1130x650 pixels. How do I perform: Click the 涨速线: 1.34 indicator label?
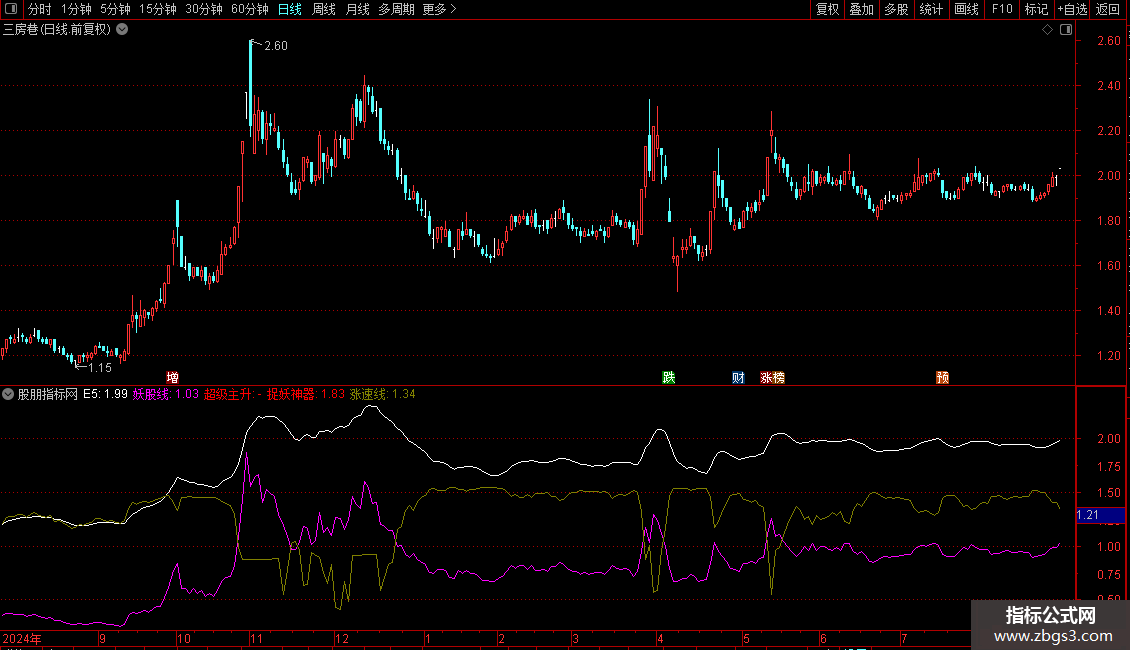(383, 394)
